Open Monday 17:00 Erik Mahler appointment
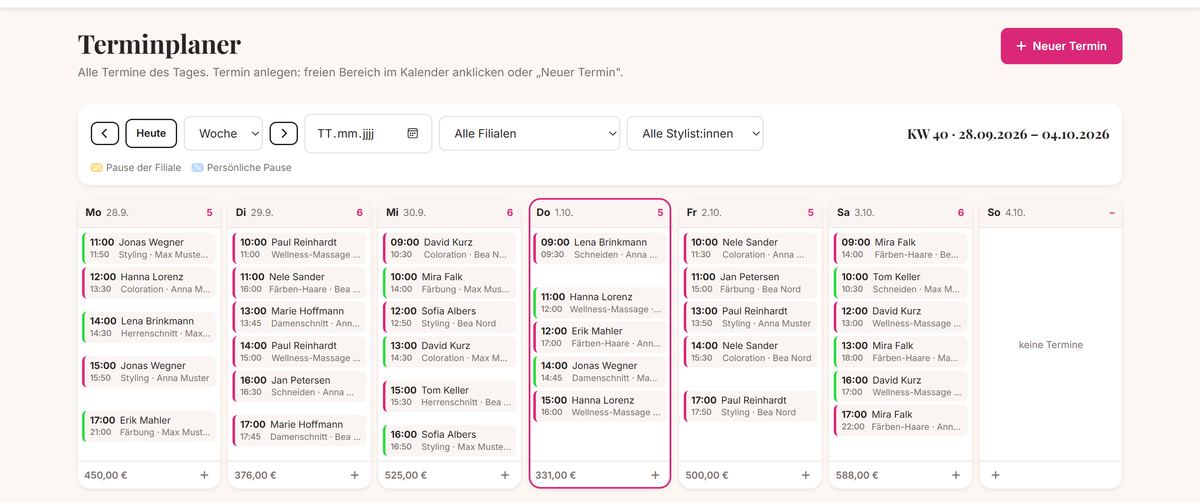The height and width of the screenshot is (502, 1200). coord(149,426)
